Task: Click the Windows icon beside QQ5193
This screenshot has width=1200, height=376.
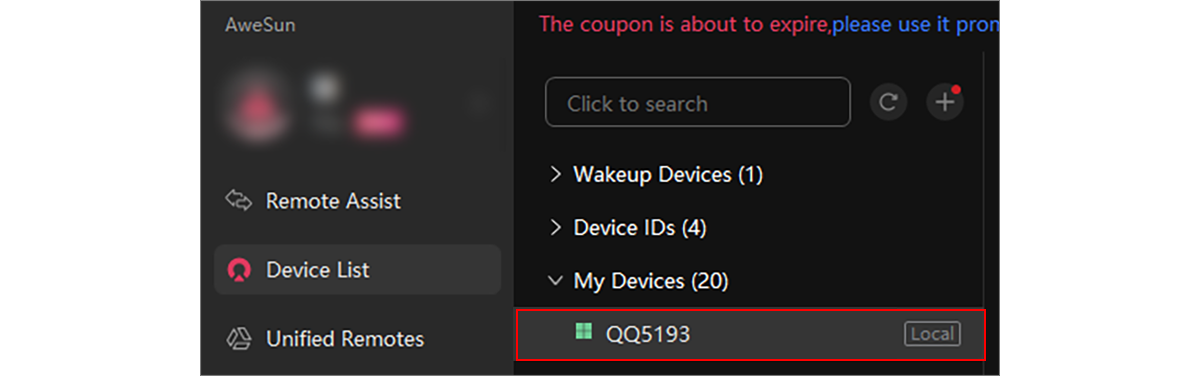Action: tap(584, 331)
